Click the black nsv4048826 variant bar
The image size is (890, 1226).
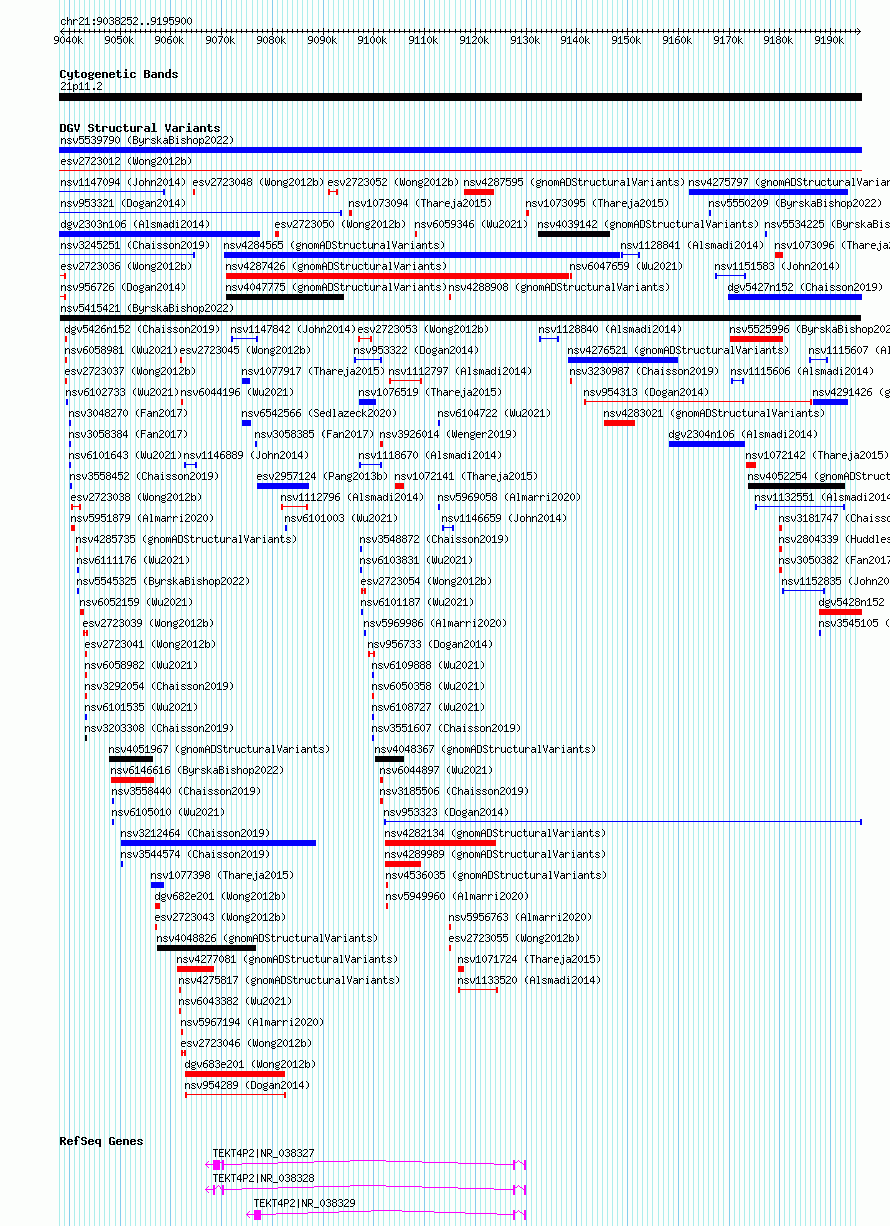point(206,948)
